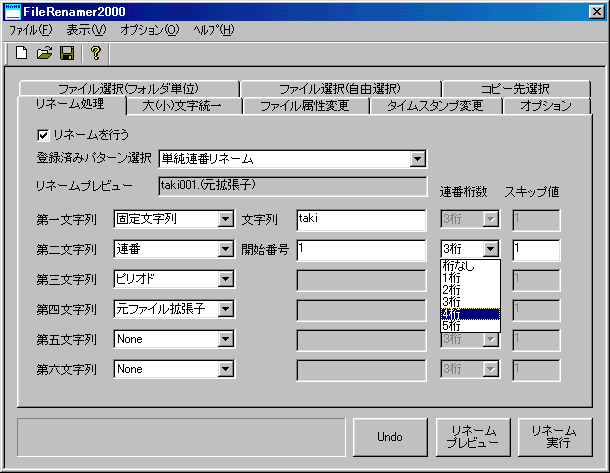Open the 表示(V) menu

click(x=86, y=30)
